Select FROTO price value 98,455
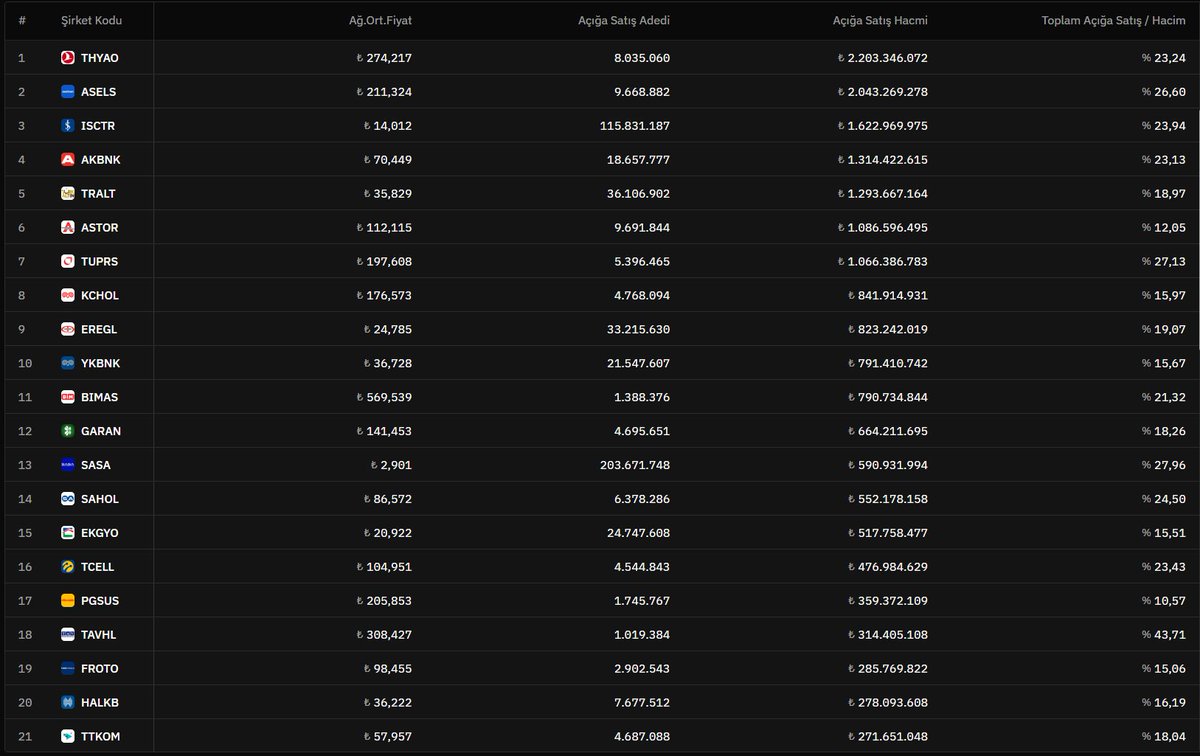The width and height of the screenshot is (1200, 756). (x=387, y=669)
